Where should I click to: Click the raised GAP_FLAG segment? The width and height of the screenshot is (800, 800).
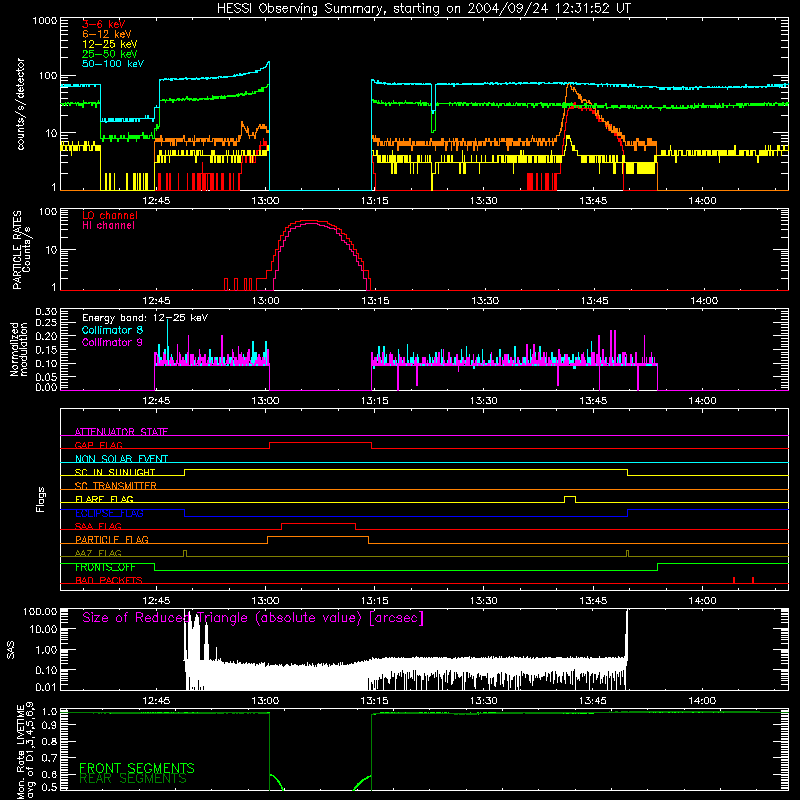click(320, 443)
